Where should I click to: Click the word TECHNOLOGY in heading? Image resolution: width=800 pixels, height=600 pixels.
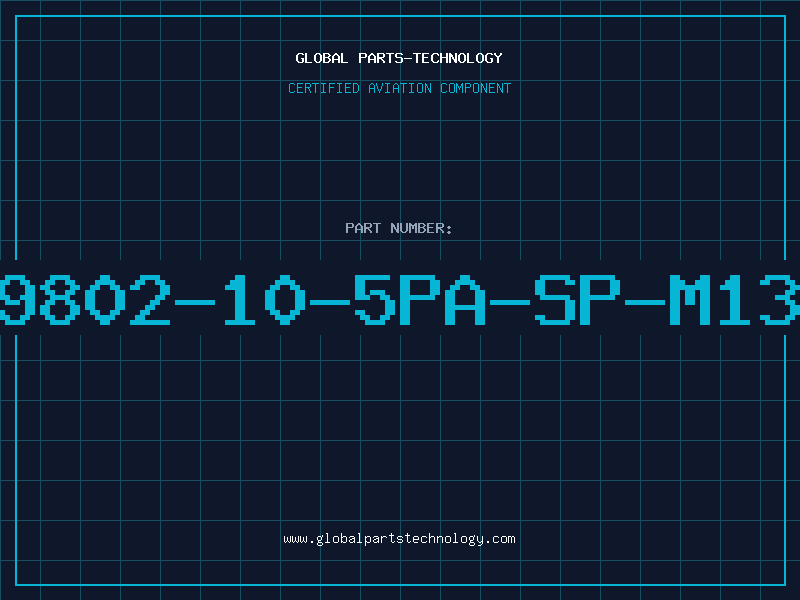click(458, 58)
